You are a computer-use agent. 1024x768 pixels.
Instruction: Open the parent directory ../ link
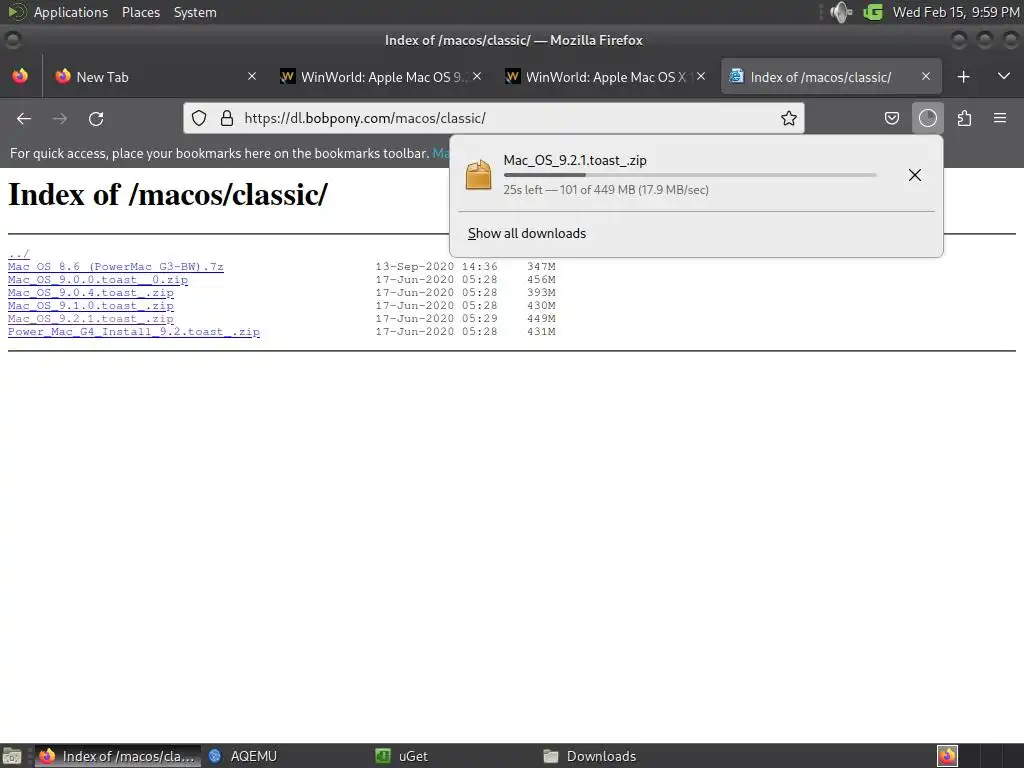18,253
